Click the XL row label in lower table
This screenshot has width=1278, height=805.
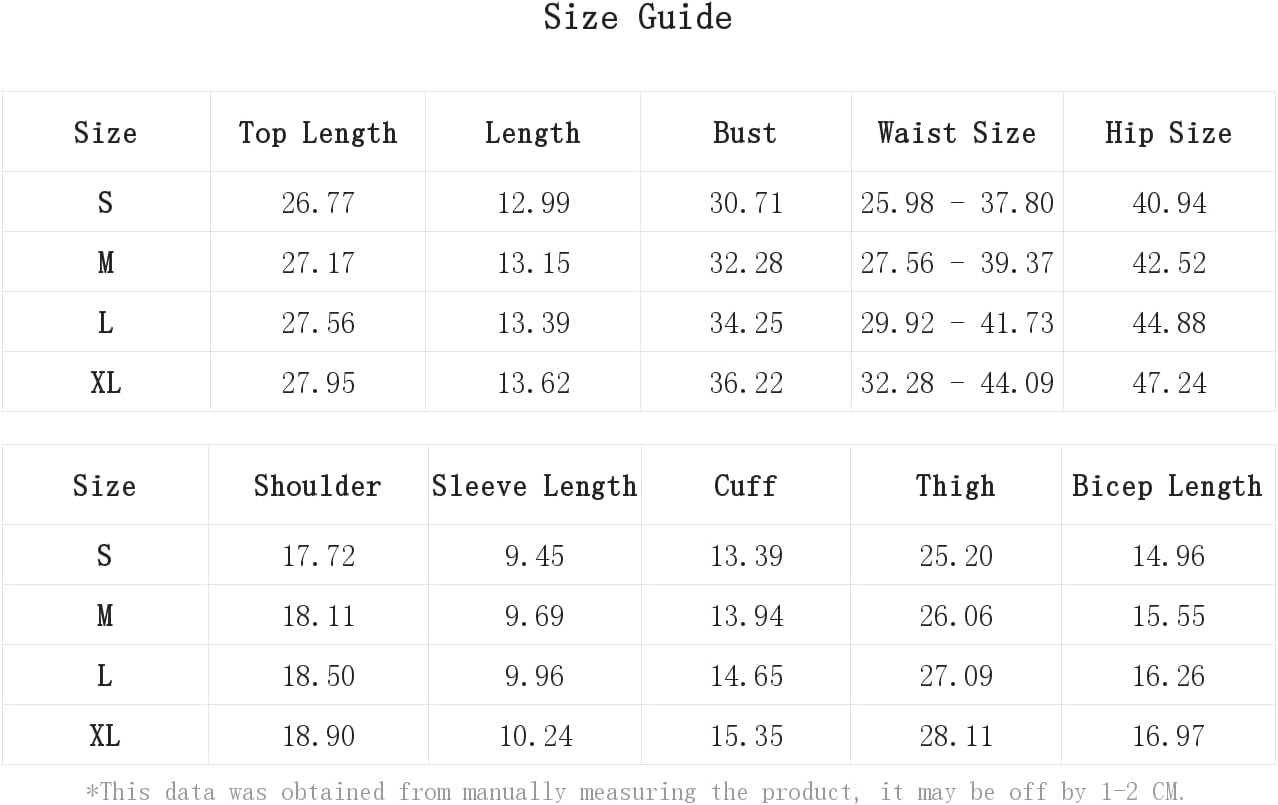click(105, 737)
